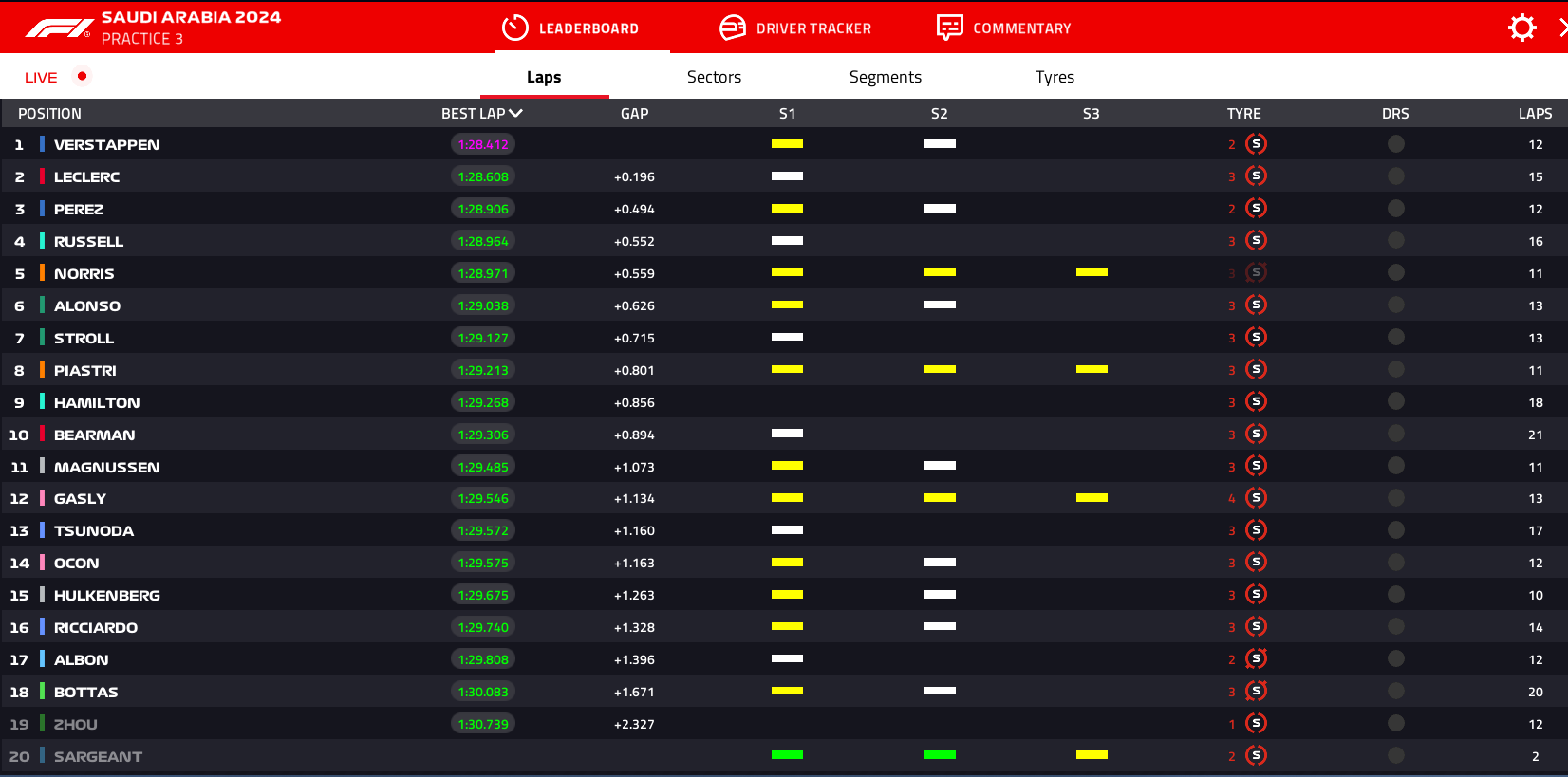The height and width of the screenshot is (777, 1568).
Task: Click Verstappen's purple best lap 1:28.412
Action: pyautogui.click(x=483, y=144)
